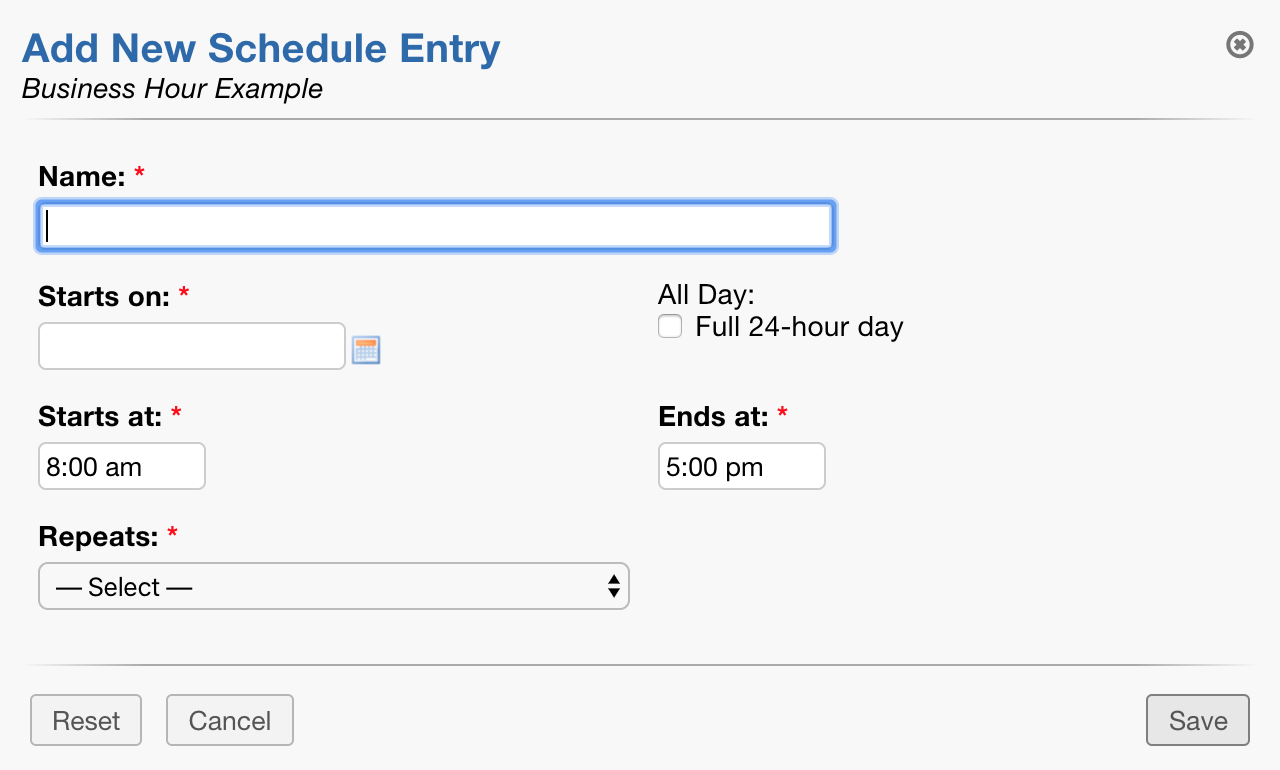
Task: Reset the schedule entry form
Action: point(85,720)
